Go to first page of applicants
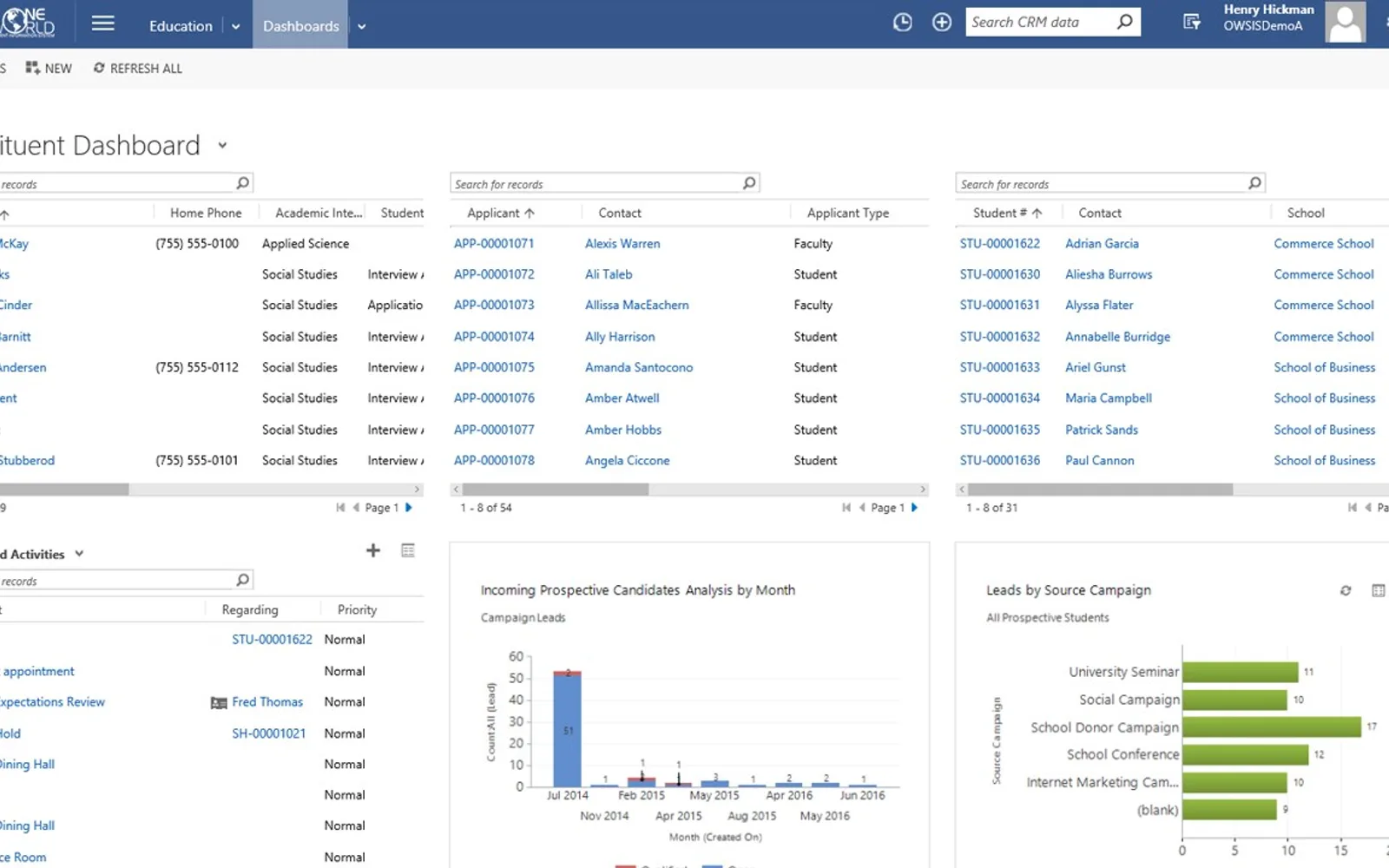Image resolution: width=1389 pixels, height=868 pixels. [846, 508]
